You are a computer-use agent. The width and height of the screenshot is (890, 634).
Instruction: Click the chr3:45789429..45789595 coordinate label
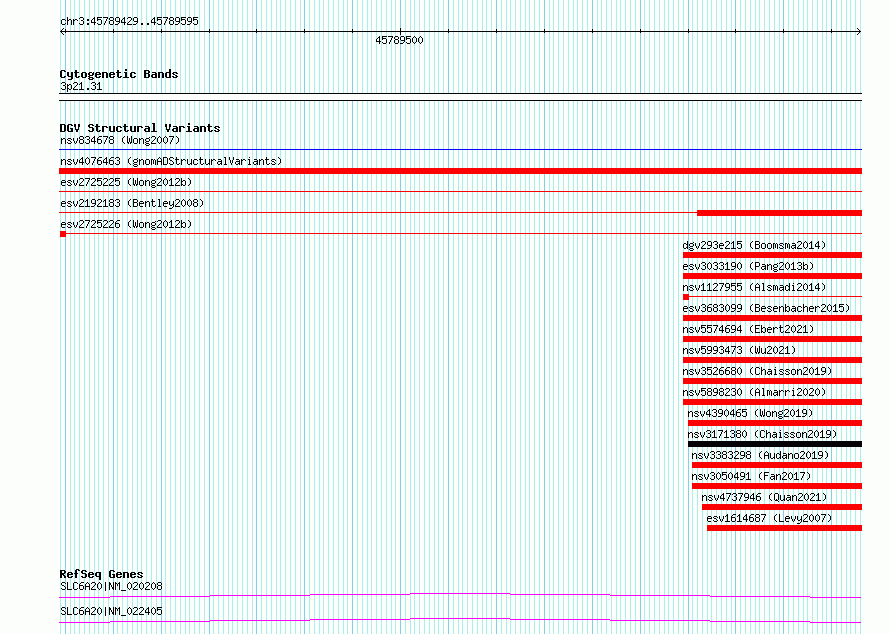[129, 21]
